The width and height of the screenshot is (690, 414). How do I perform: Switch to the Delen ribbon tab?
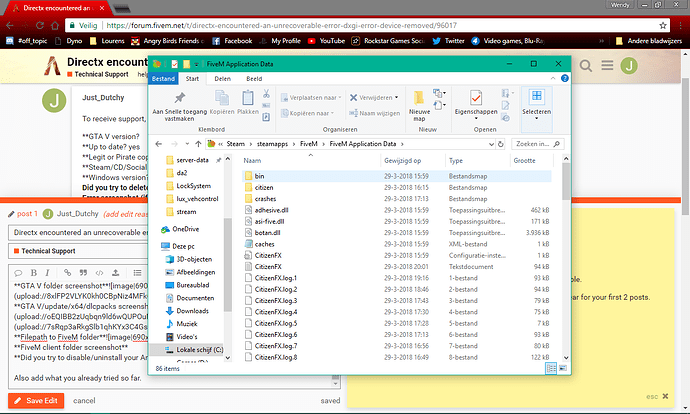pos(223,79)
